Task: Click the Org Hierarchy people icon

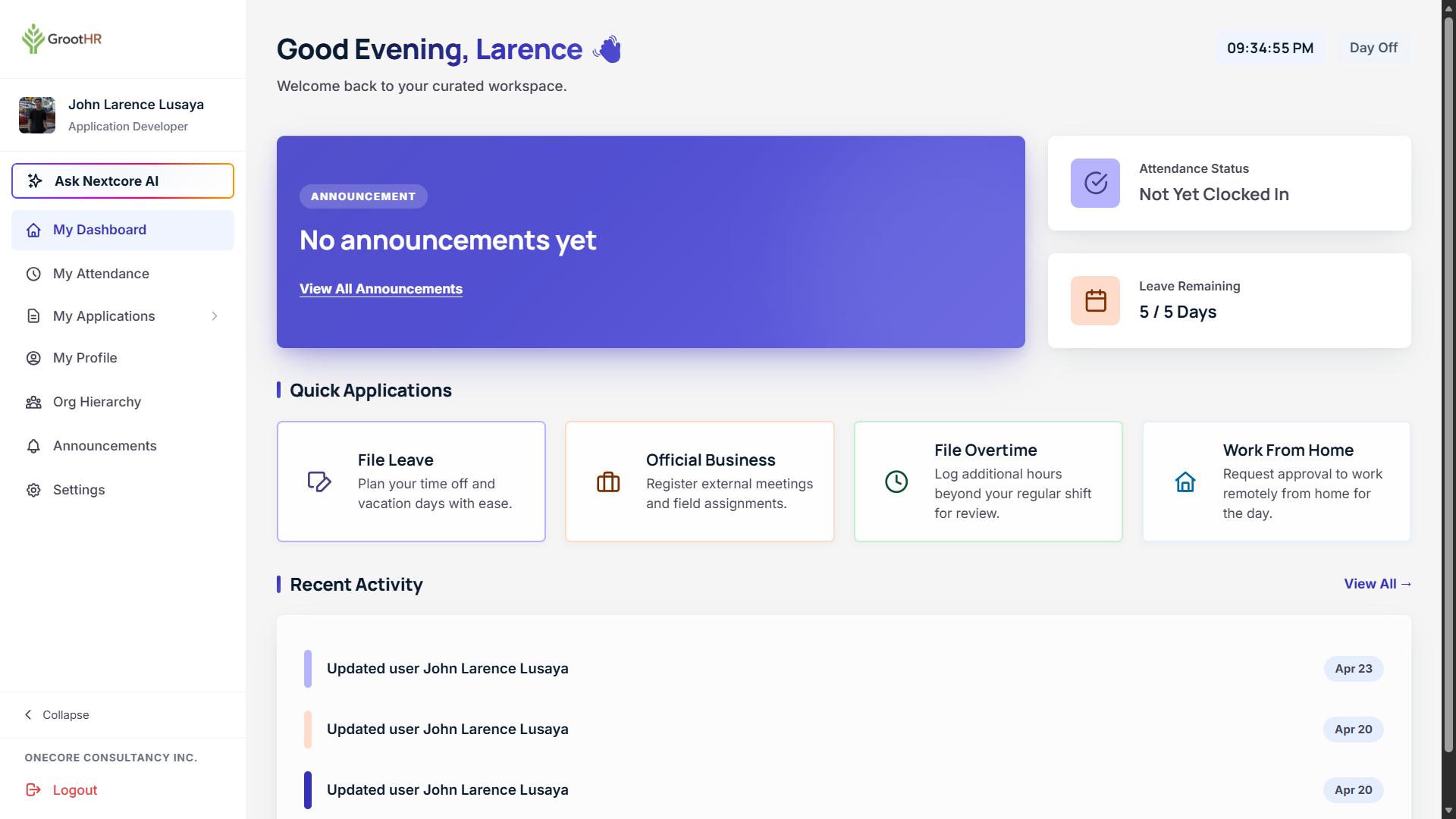Action: click(33, 402)
